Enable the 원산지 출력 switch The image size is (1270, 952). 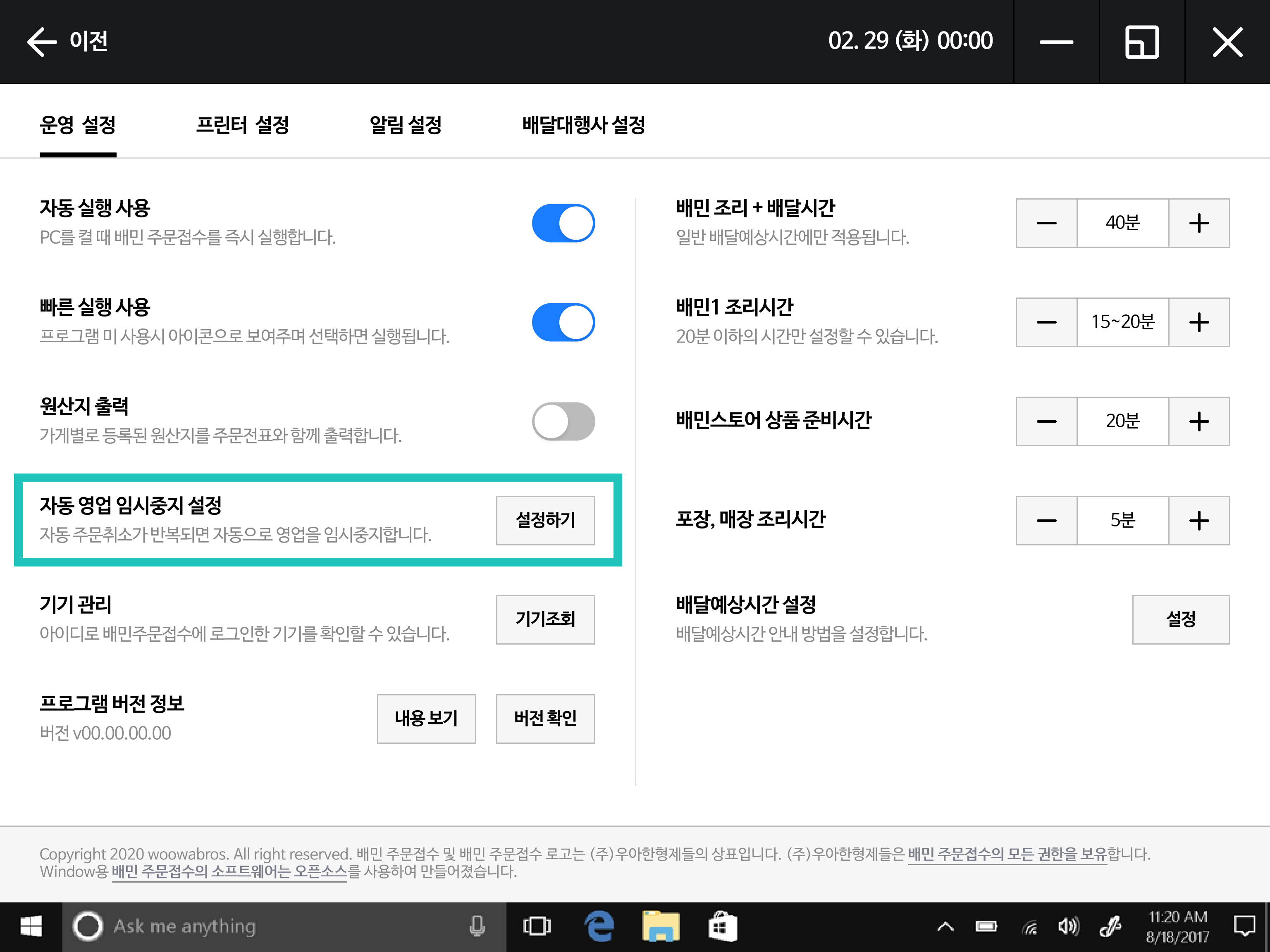(563, 422)
